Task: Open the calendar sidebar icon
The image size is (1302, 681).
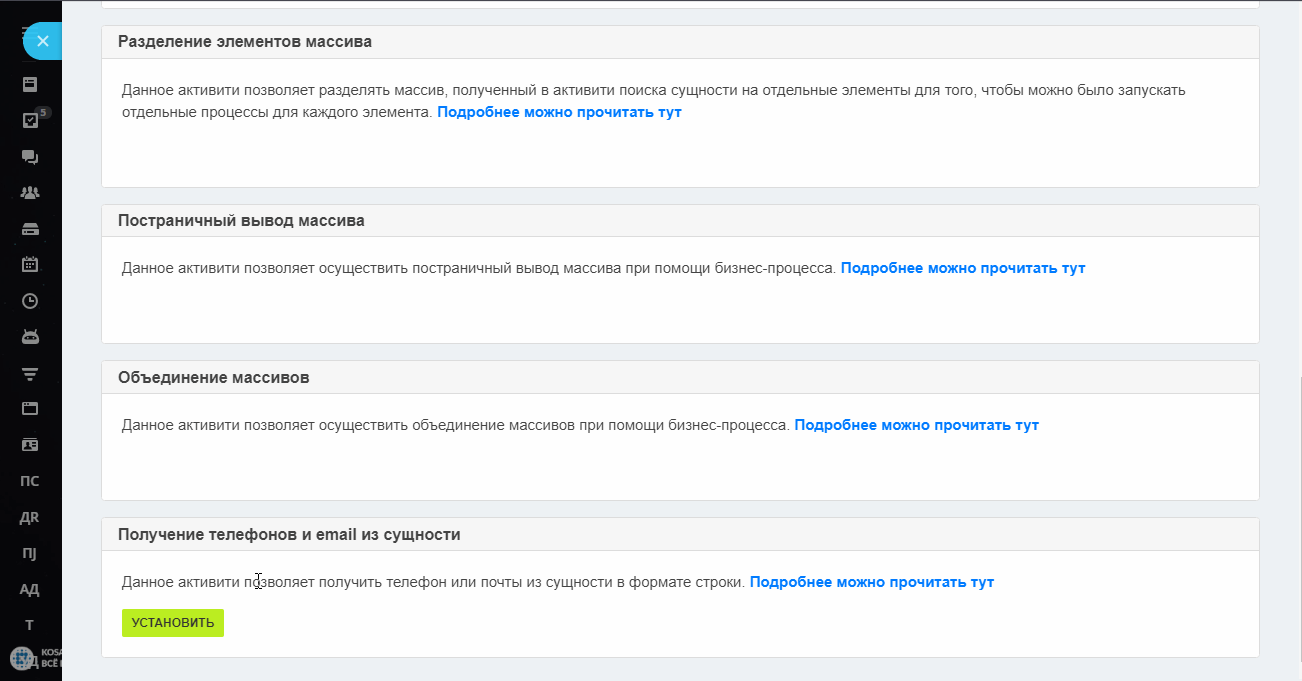Action: [x=30, y=264]
